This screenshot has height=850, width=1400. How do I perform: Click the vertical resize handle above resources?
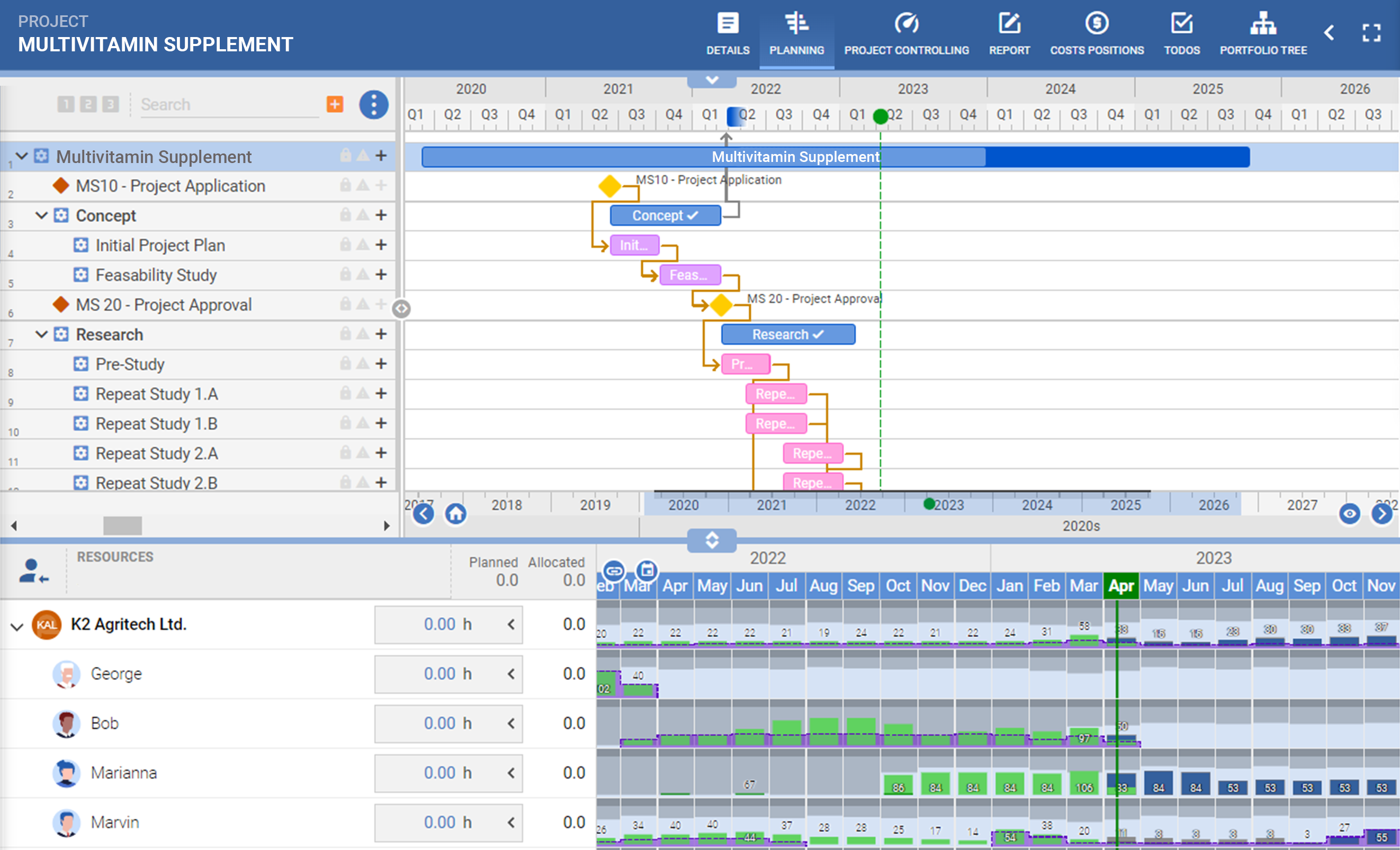click(712, 540)
